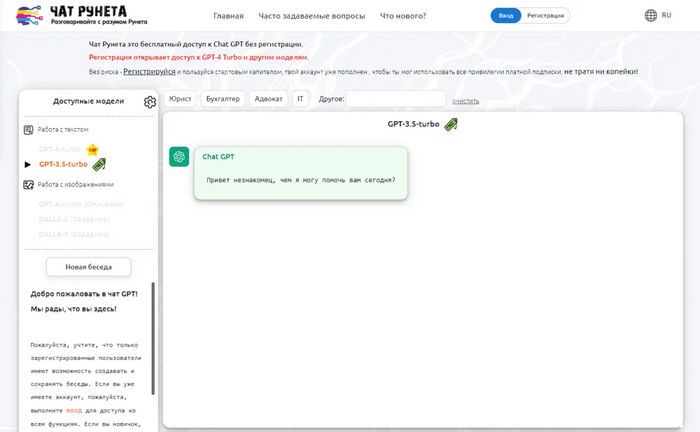Select DALLE-2 (Создание) model

click(74, 219)
